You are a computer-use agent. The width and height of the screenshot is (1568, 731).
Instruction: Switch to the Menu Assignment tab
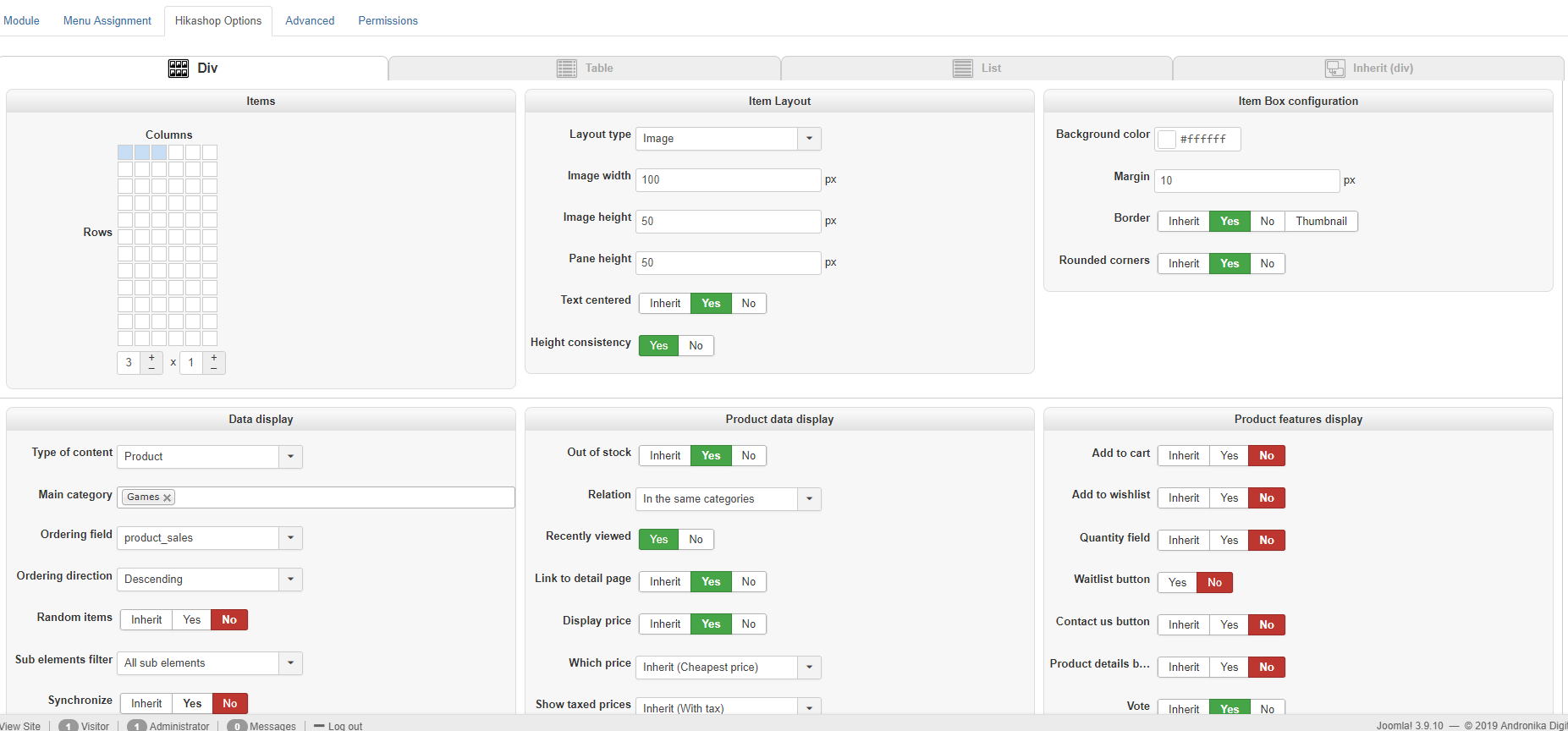point(107,21)
